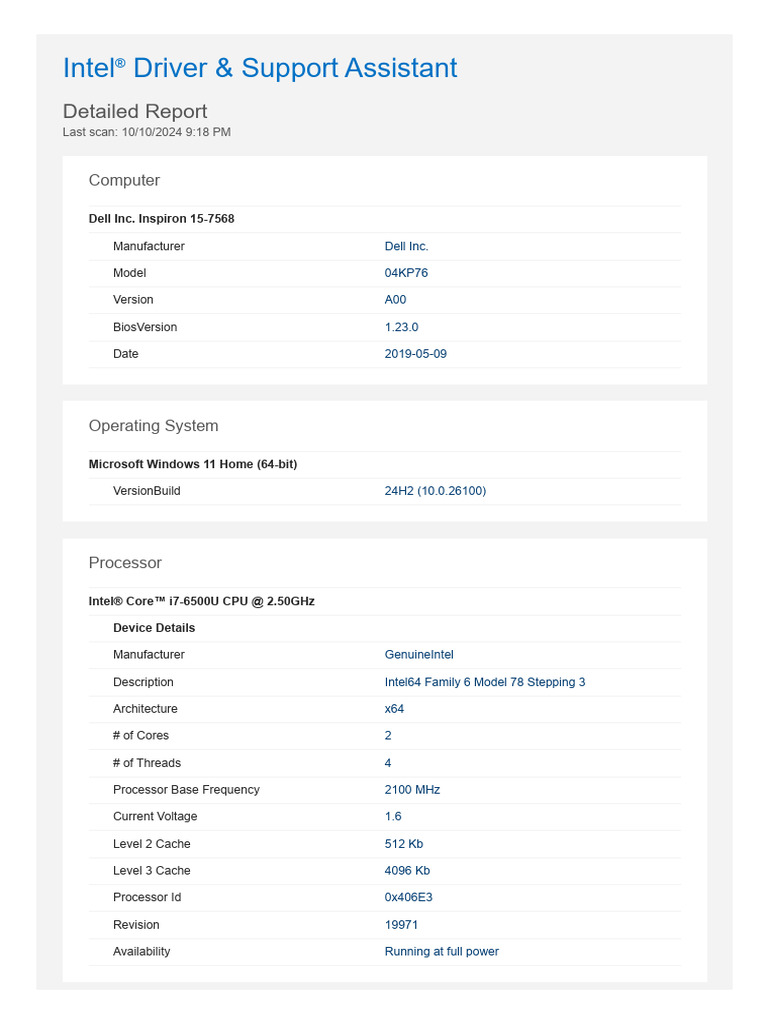
Task: Select the Intel Core i7-6500U CPU title
Action: click(202, 601)
